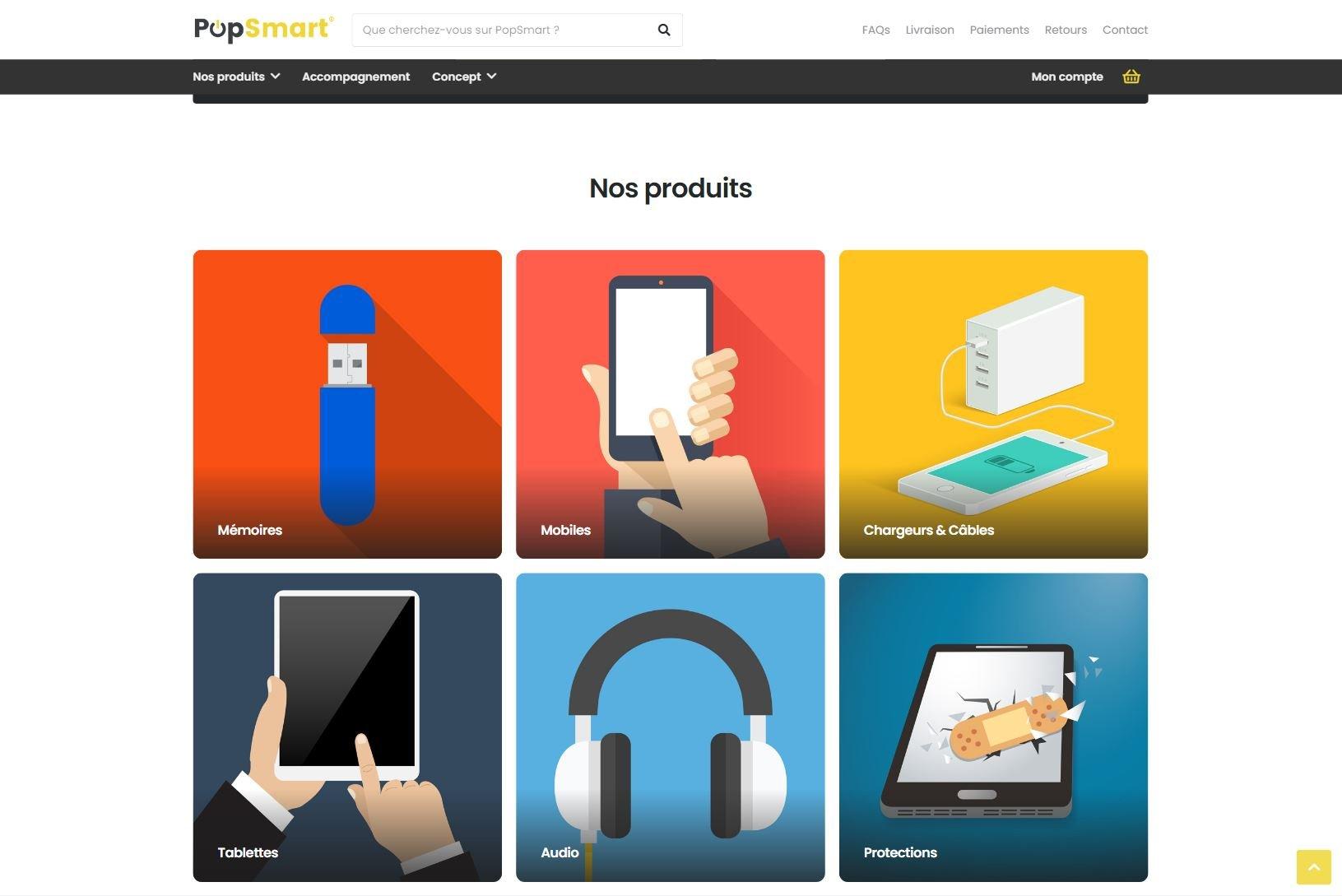The image size is (1342, 896).
Task: Open the Mémoires USB drive category
Action: point(347,404)
